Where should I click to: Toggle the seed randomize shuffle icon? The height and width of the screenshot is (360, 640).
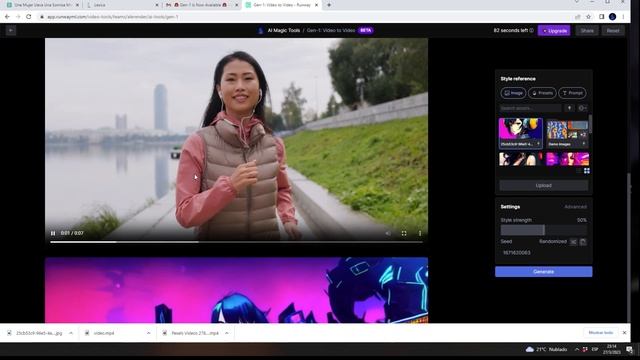pos(573,242)
